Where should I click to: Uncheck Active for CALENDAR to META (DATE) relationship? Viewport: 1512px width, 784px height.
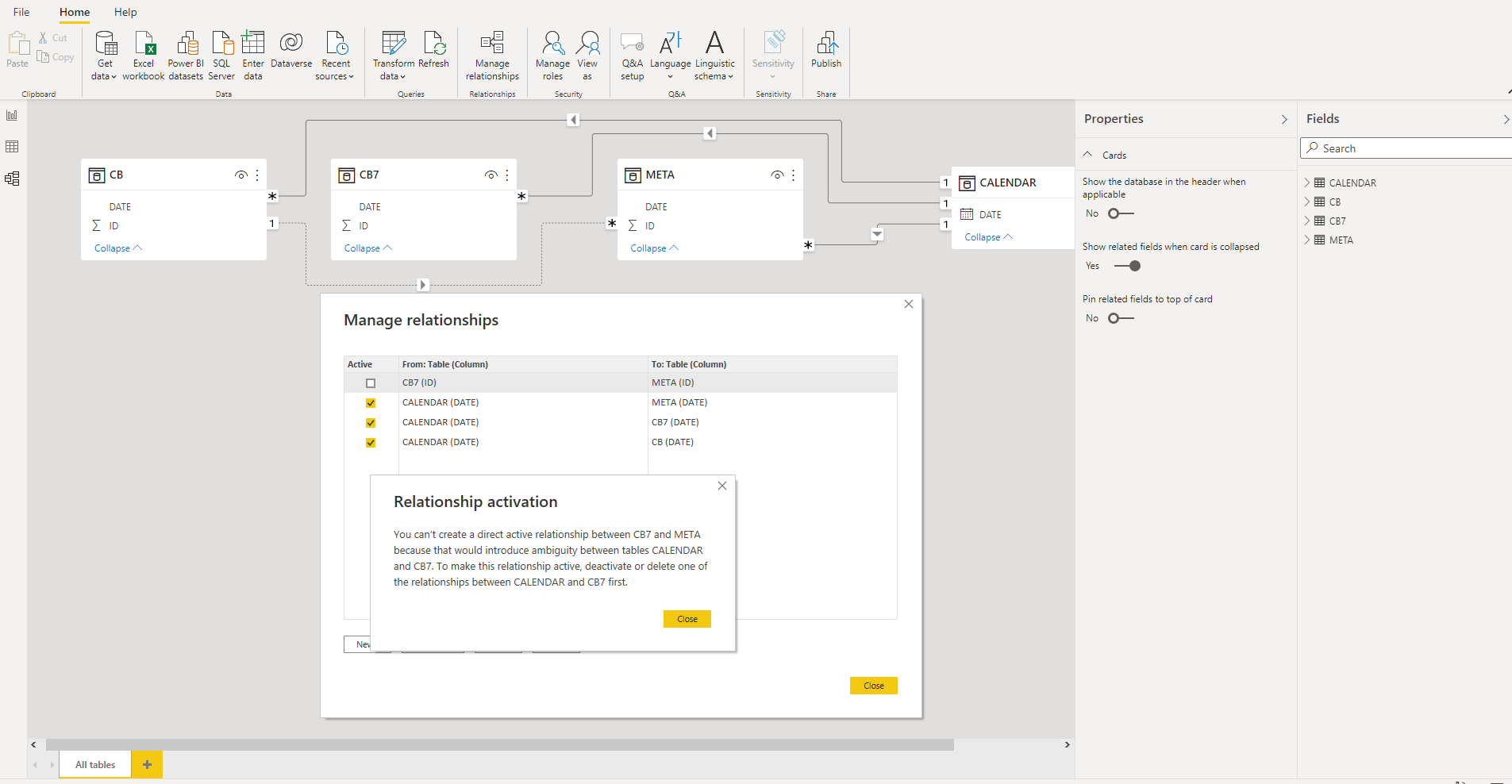point(371,403)
